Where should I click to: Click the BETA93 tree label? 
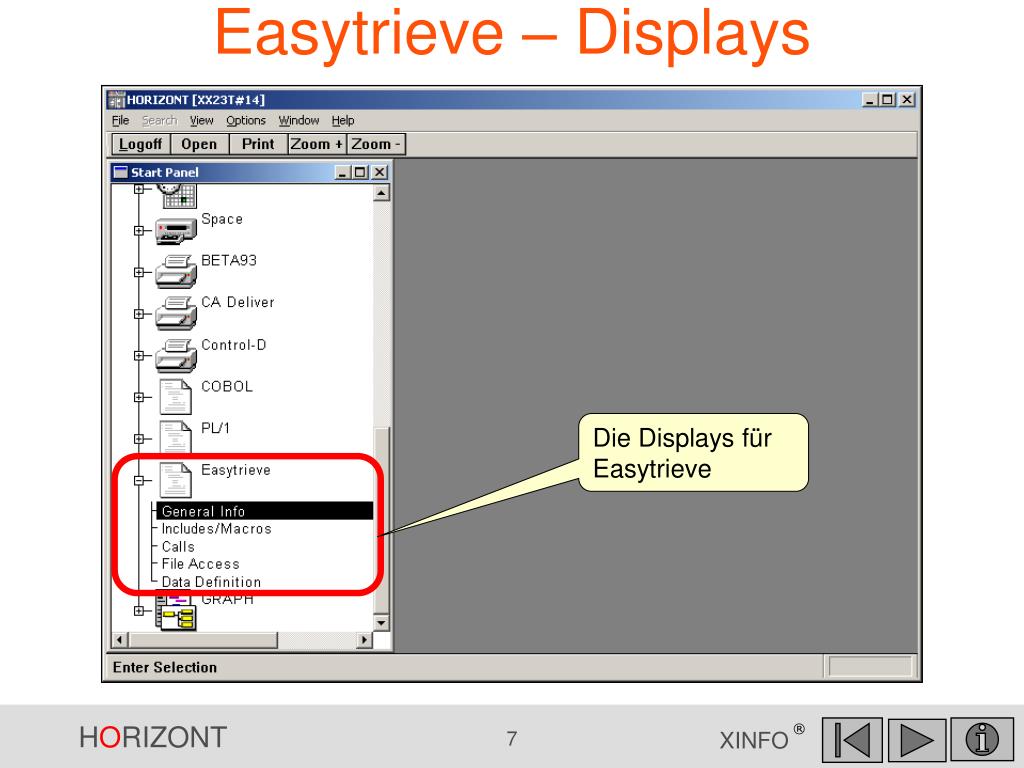coord(229,261)
